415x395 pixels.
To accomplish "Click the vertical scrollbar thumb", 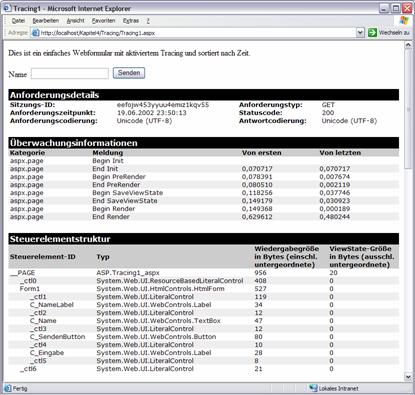I will tap(408, 109).
